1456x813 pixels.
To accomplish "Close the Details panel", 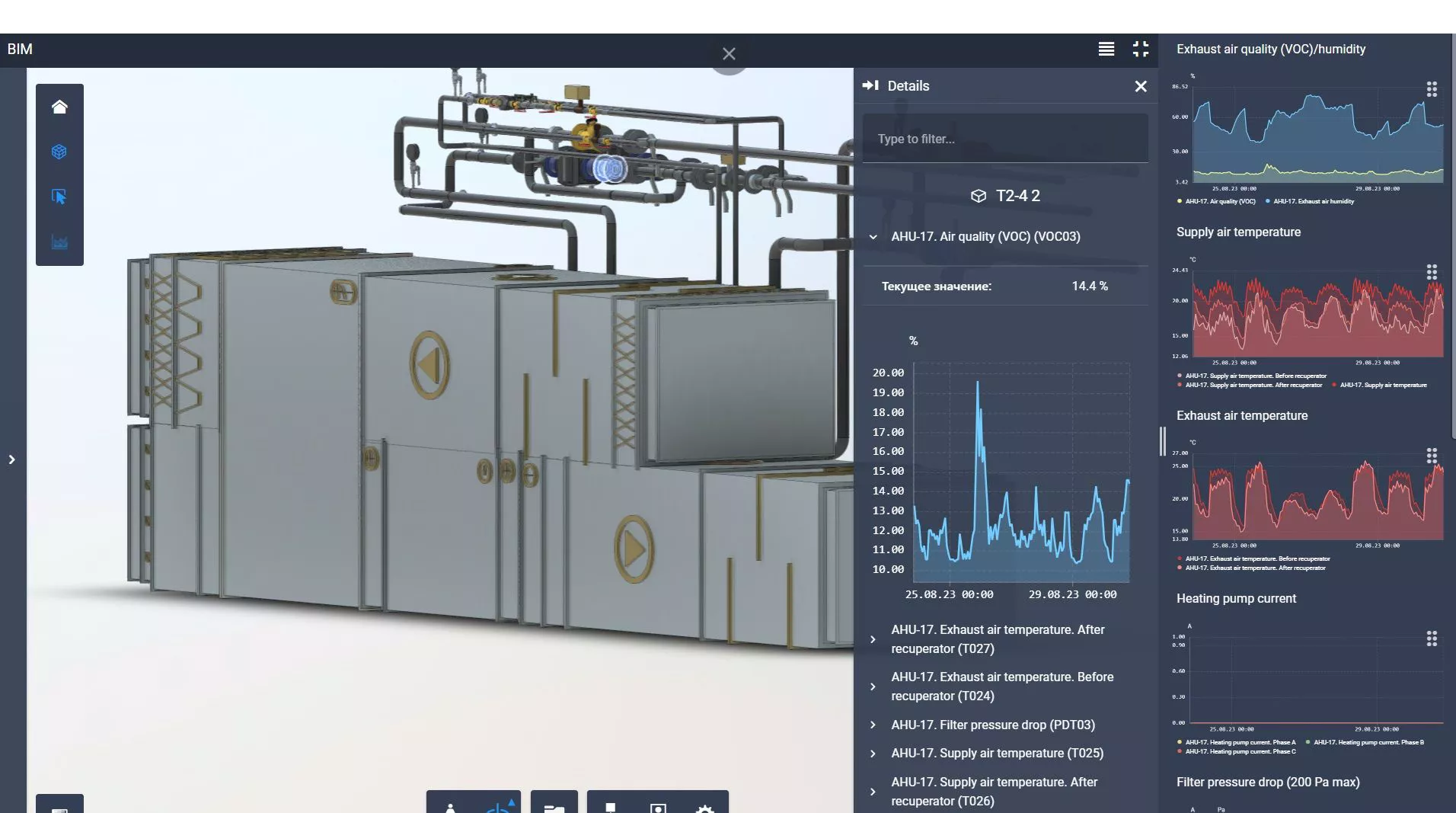I will click(x=1141, y=86).
